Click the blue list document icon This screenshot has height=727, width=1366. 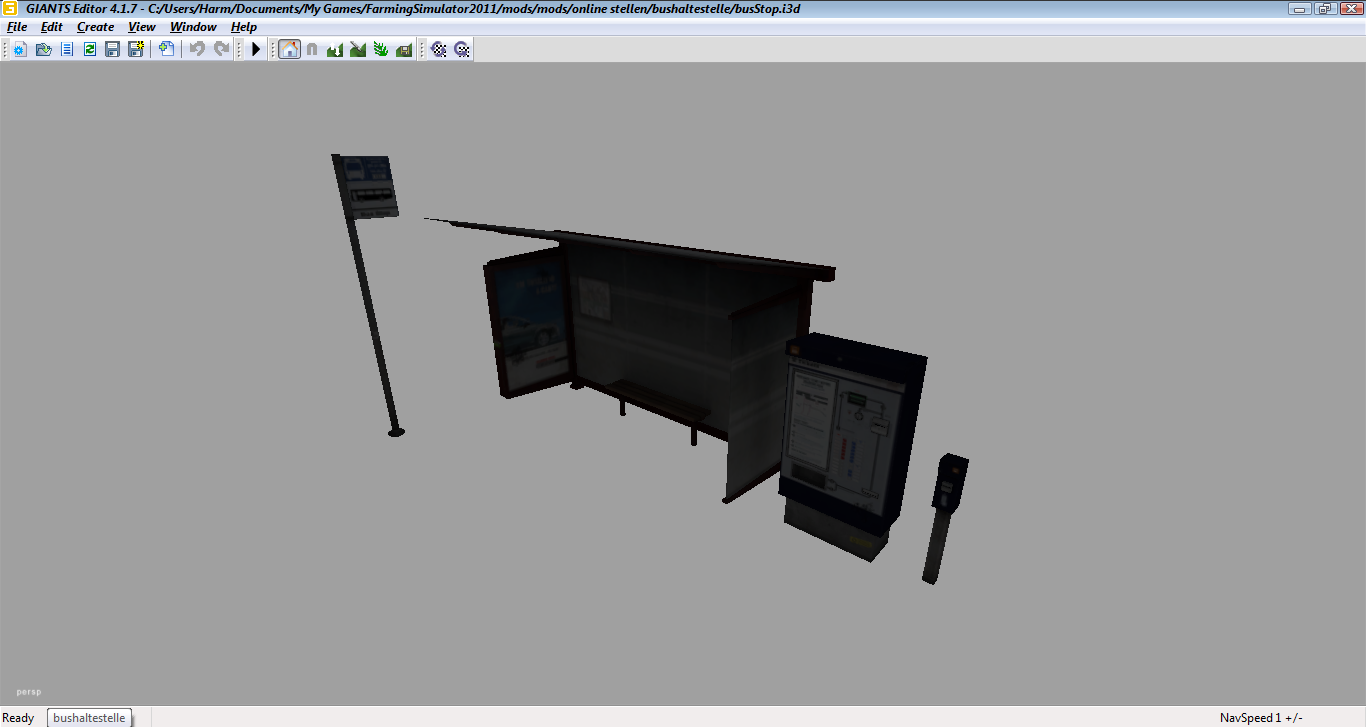click(x=67, y=49)
